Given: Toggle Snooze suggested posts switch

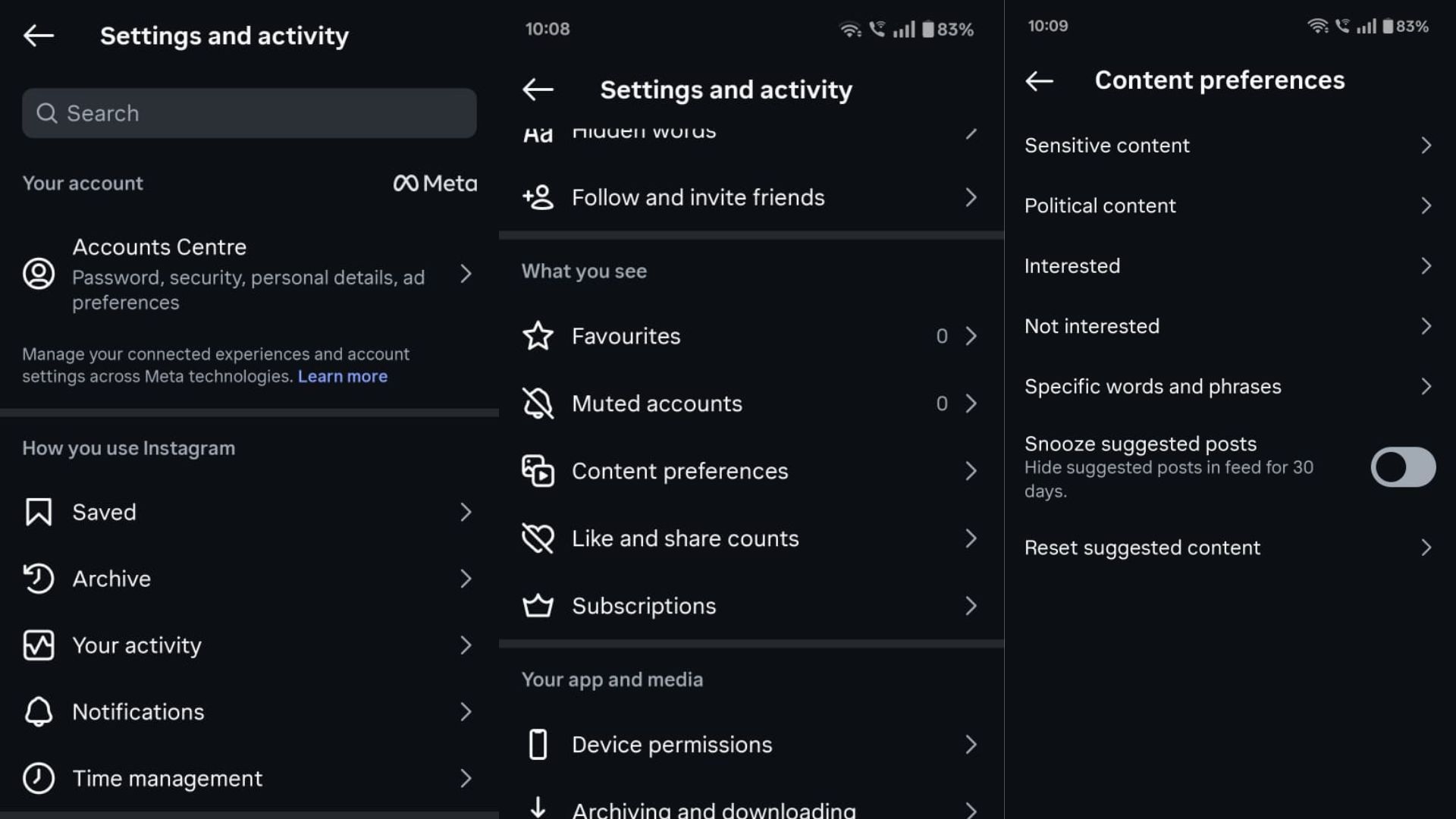Looking at the screenshot, I should coord(1402,467).
